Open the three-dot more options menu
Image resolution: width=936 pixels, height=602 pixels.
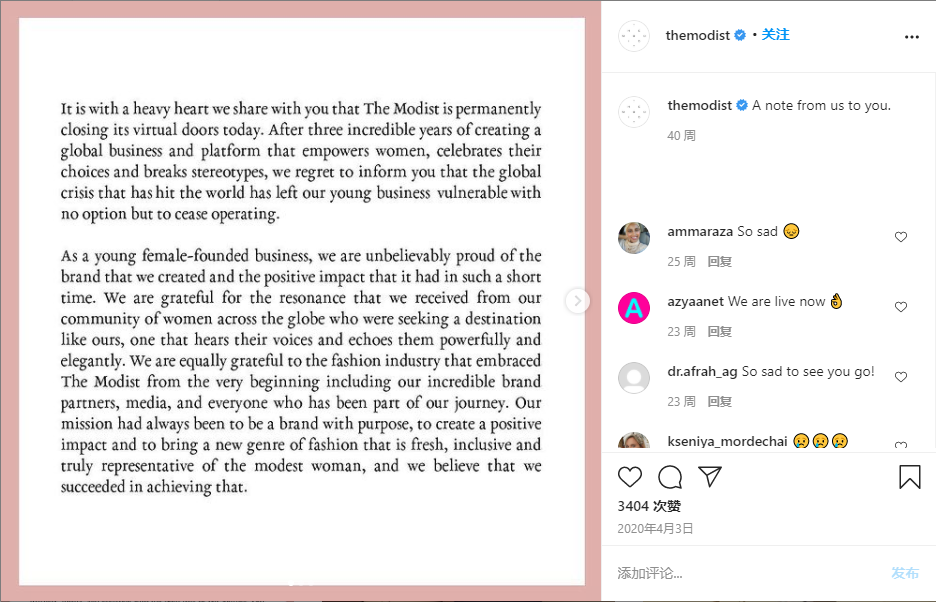[911, 36]
